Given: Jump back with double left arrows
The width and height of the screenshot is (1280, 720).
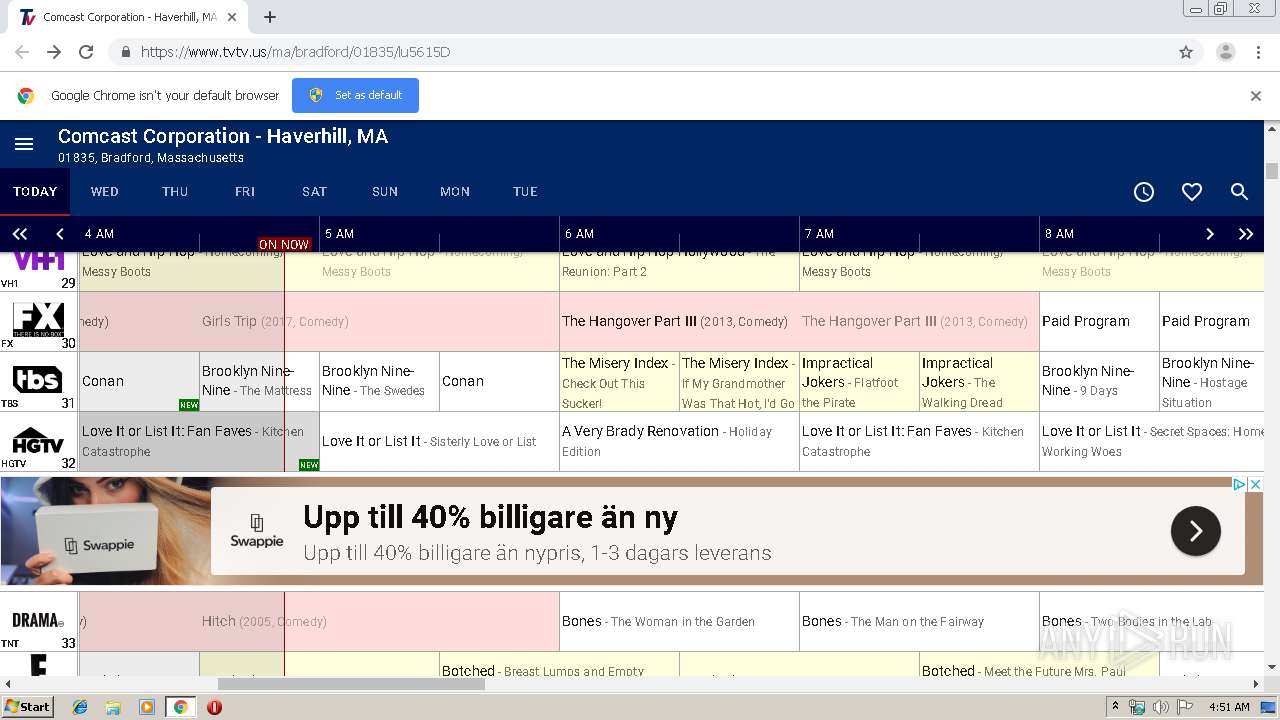Looking at the screenshot, I should click(20, 234).
